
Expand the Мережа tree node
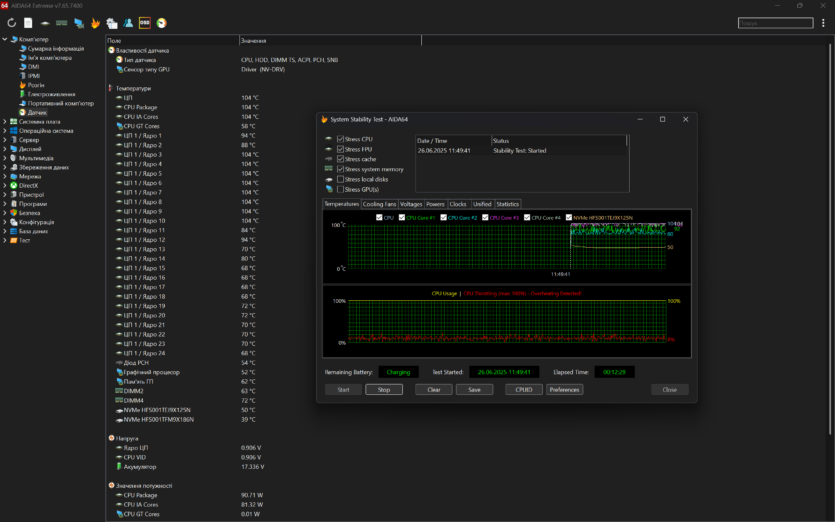click(5, 176)
